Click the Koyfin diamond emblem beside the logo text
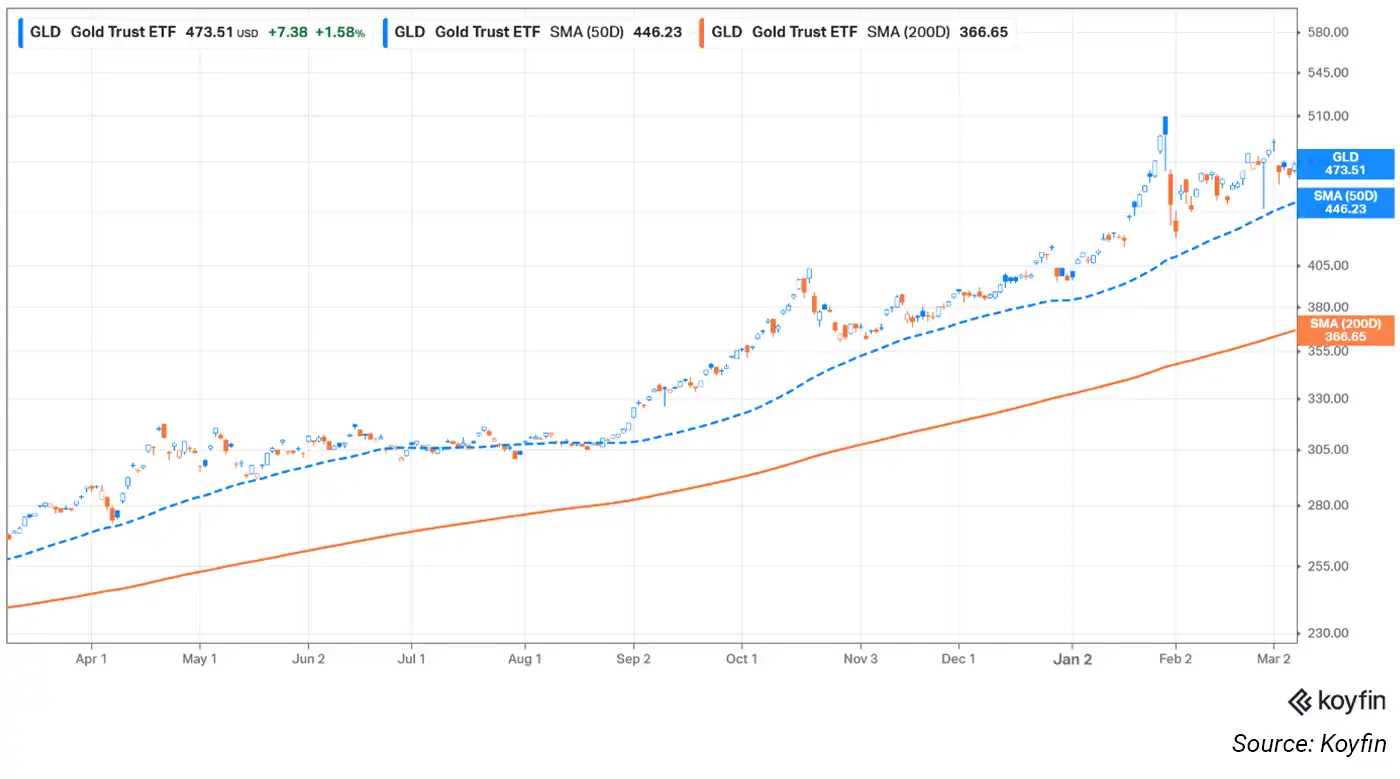 (1297, 703)
